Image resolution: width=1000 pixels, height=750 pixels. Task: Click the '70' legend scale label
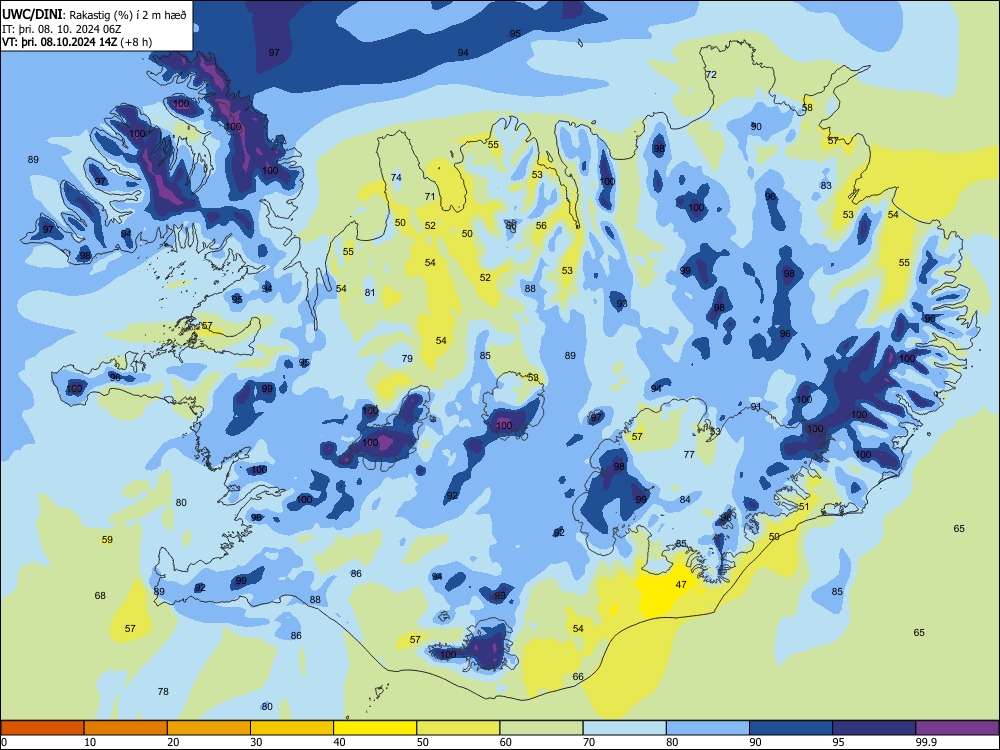589,742
